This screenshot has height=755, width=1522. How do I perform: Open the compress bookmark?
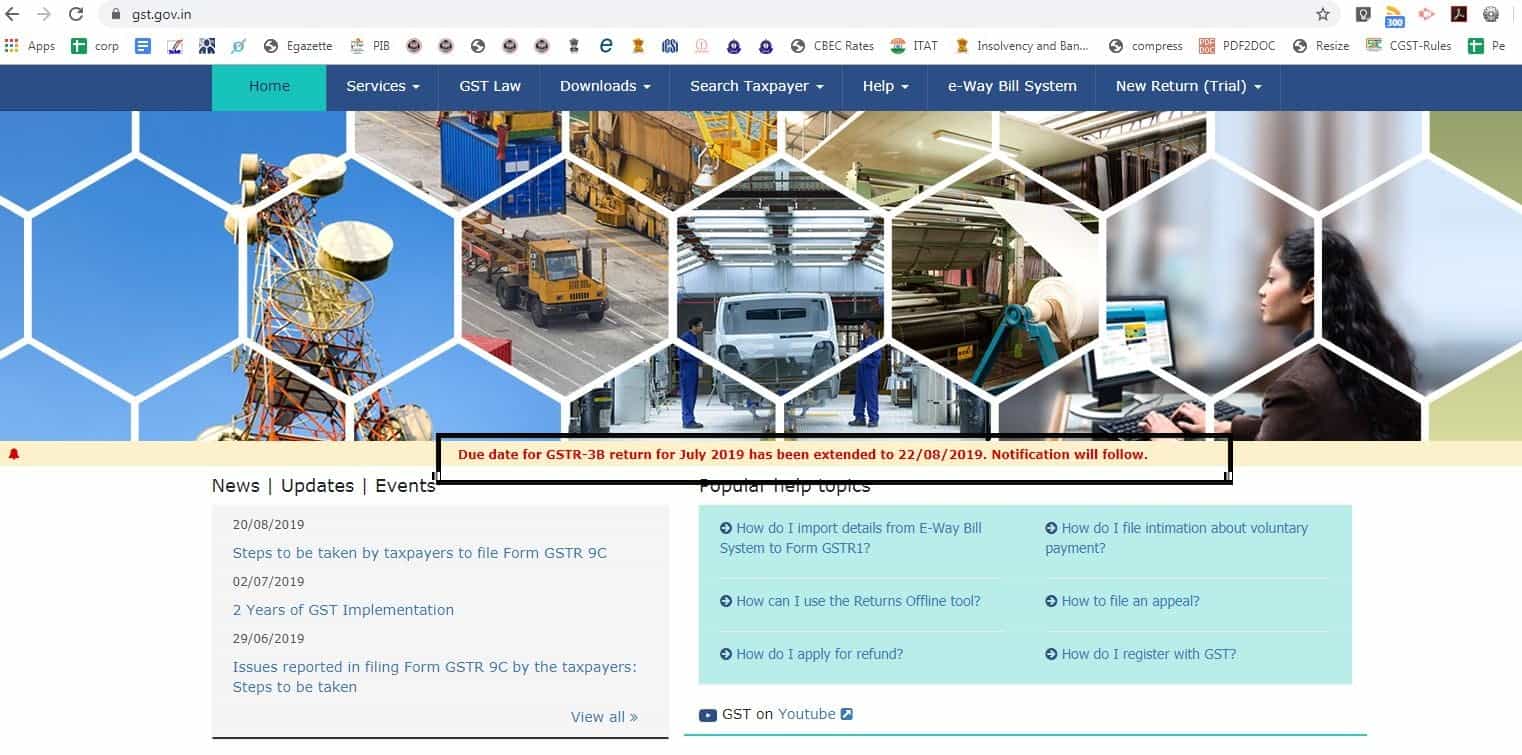[x=1146, y=46]
